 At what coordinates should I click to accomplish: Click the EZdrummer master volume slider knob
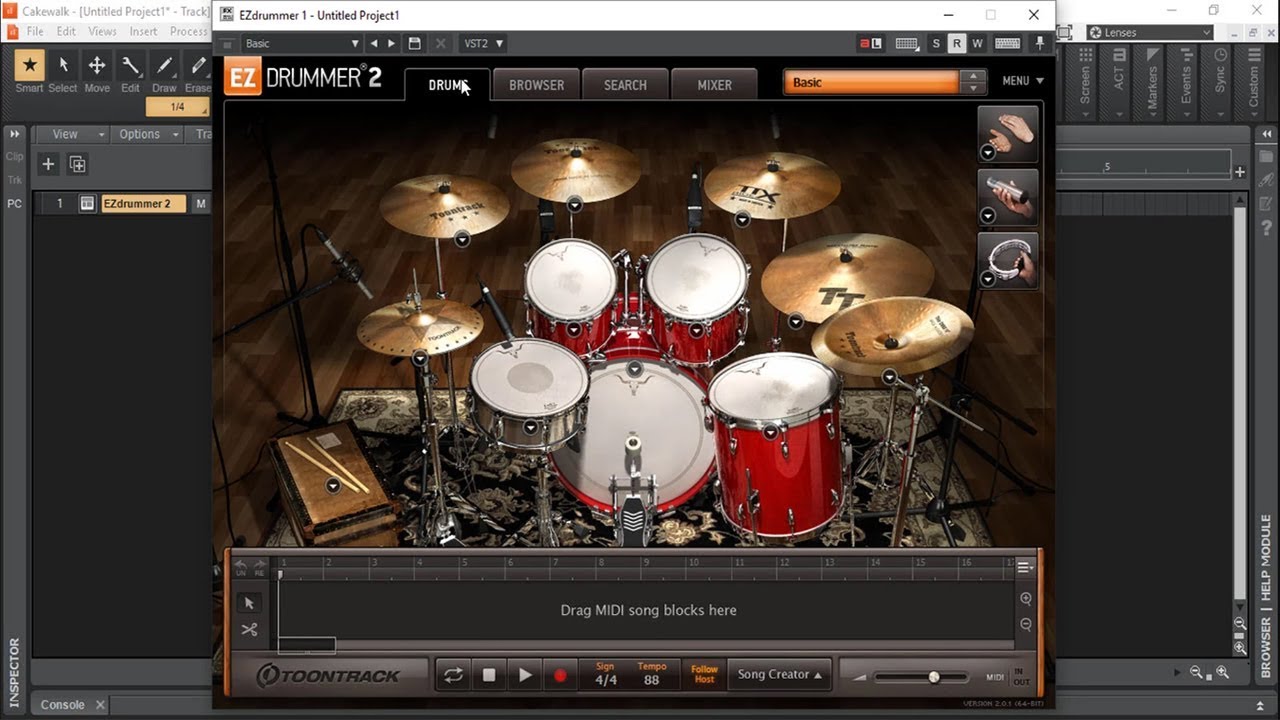[934, 677]
